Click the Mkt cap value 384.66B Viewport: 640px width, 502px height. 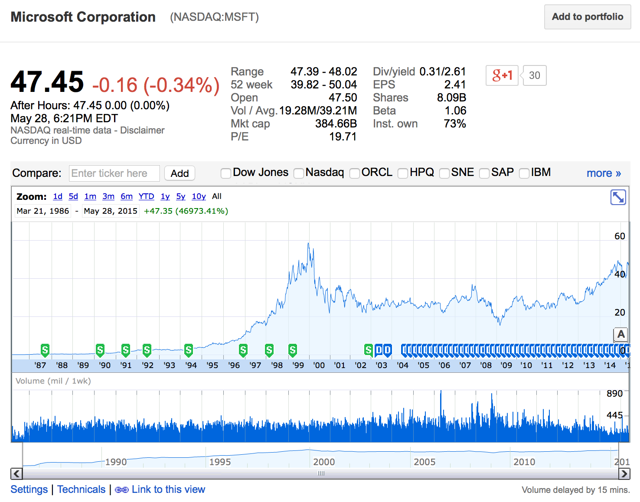(336, 124)
